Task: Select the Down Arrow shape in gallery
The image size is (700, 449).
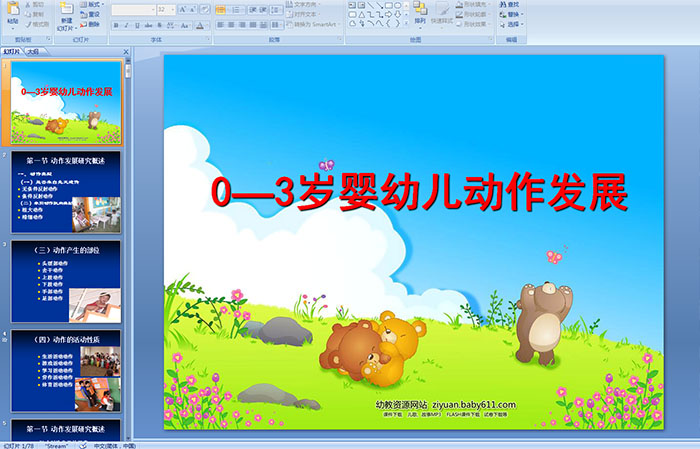Action: coord(397,14)
